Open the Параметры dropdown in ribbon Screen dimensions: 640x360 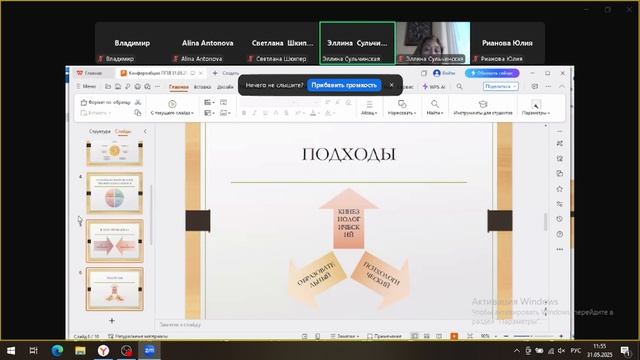click(536, 108)
